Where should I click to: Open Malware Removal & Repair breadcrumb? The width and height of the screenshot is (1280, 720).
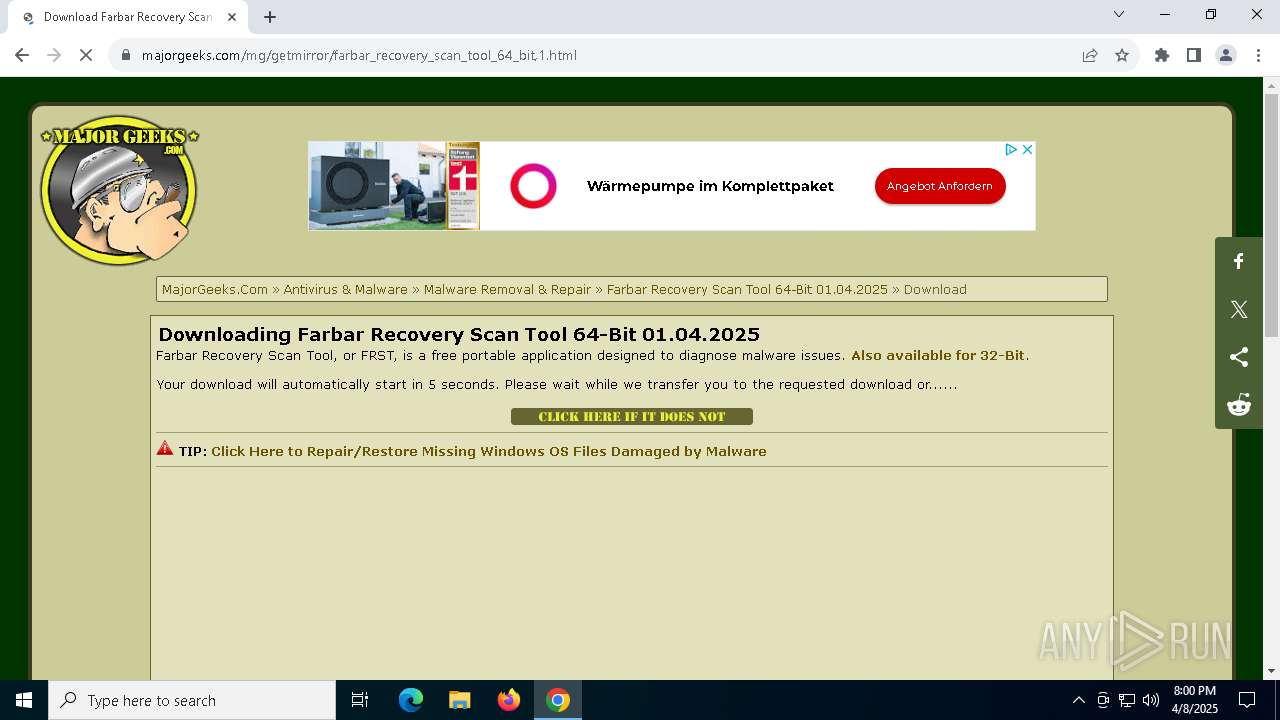point(507,289)
